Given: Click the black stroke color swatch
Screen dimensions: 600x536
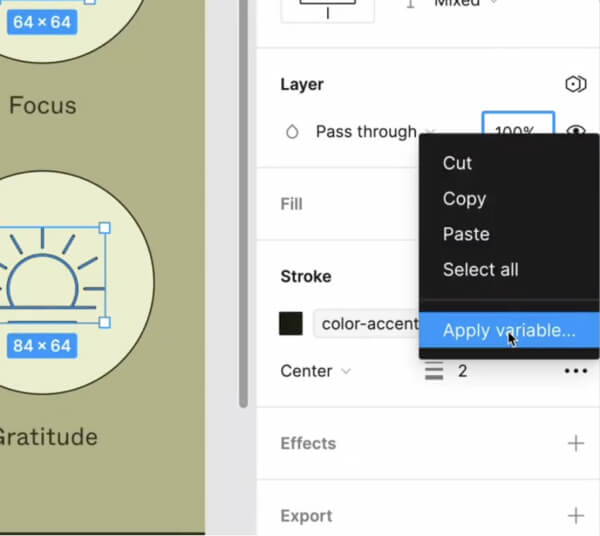Looking at the screenshot, I should [x=291, y=324].
